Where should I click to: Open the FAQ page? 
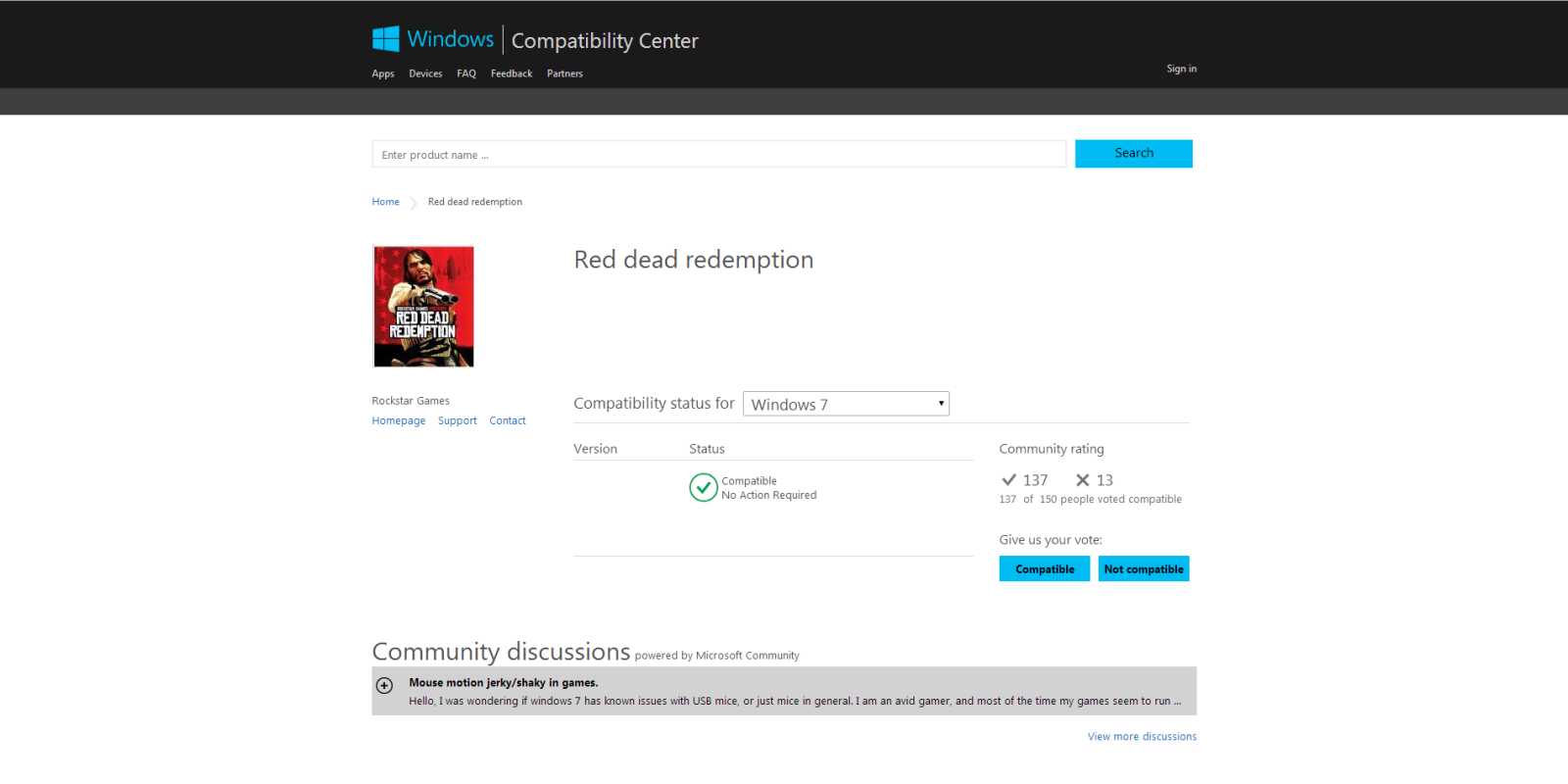(x=466, y=73)
